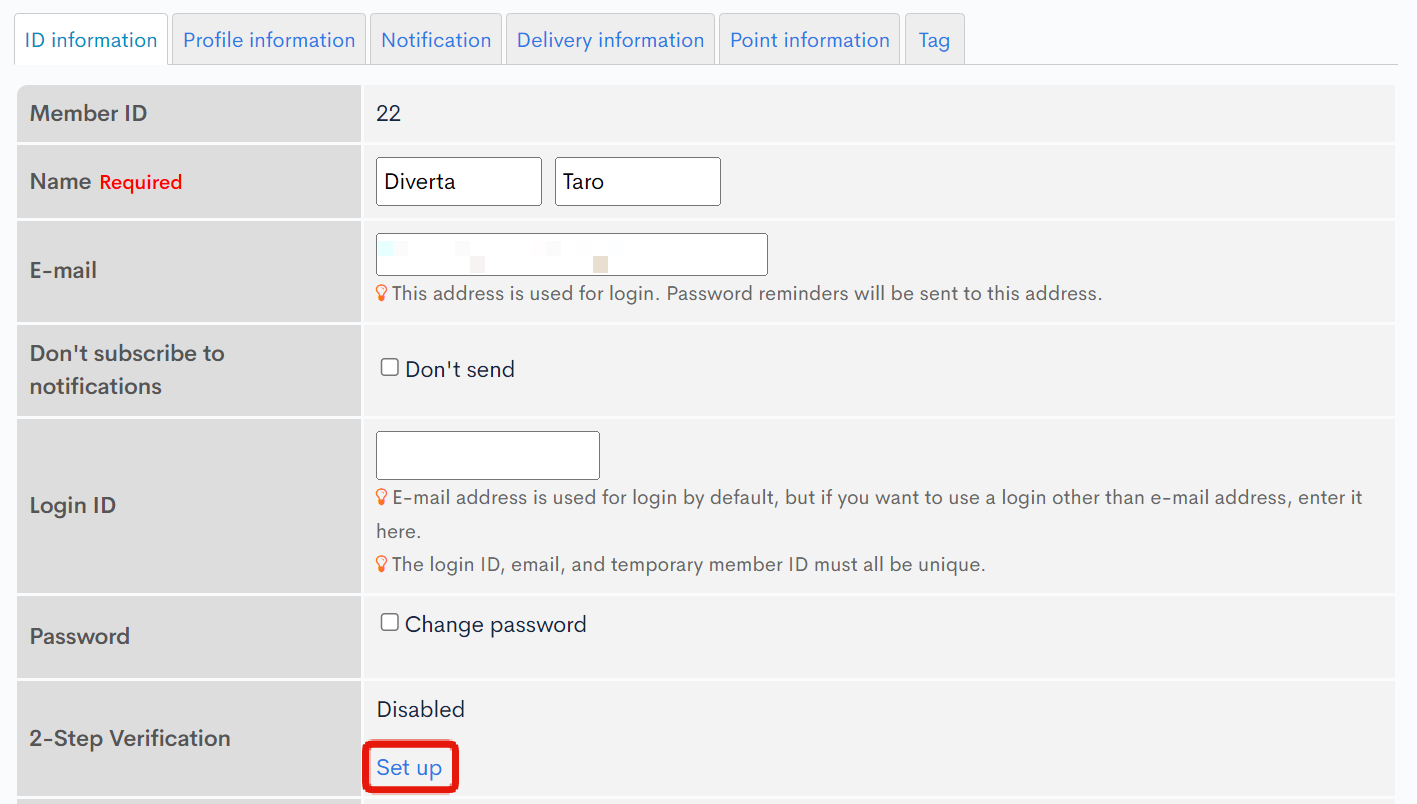
Task: Click the name field containing Taro
Action: coord(637,181)
